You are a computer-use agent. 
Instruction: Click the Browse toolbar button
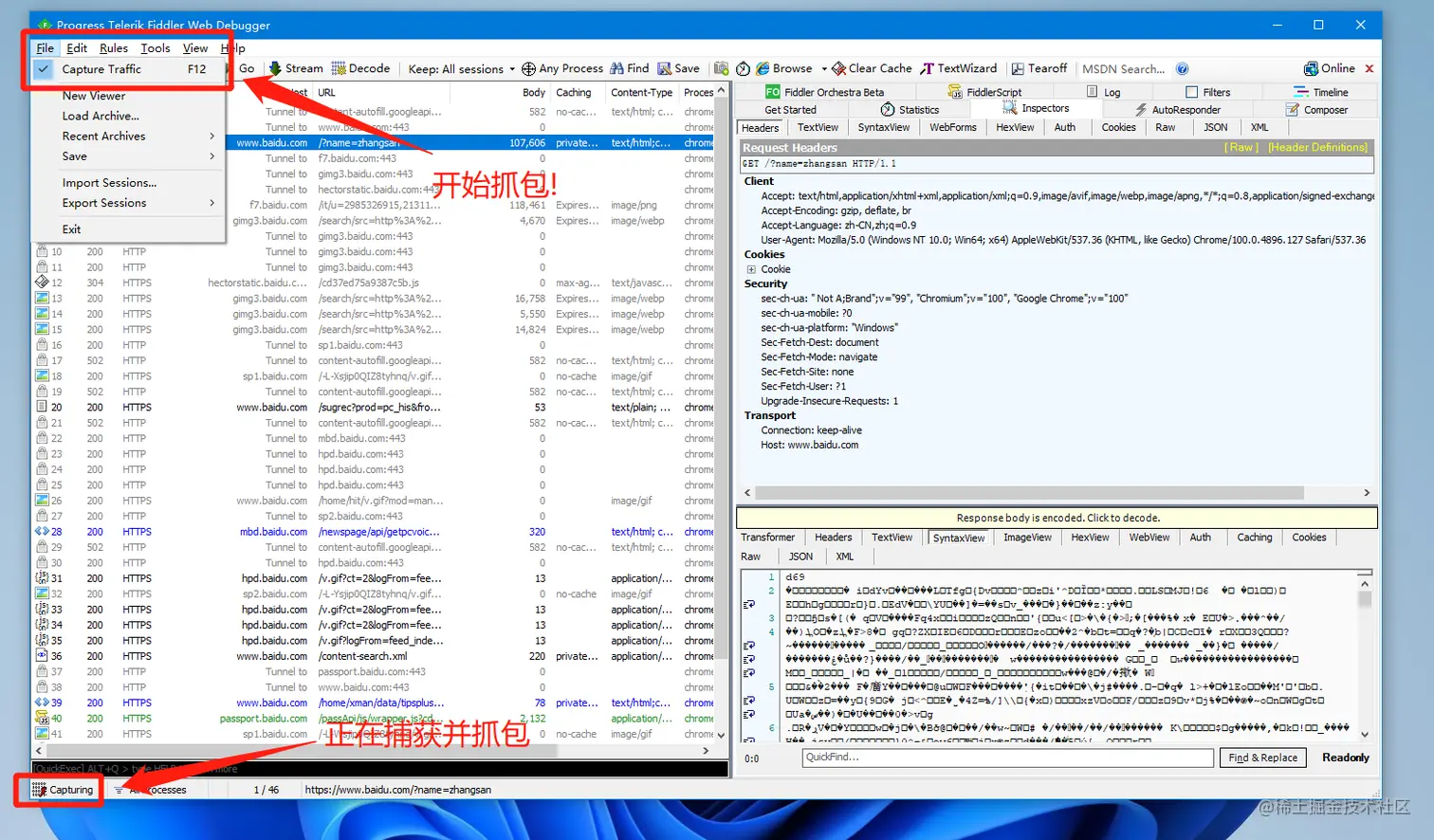(784, 68)
